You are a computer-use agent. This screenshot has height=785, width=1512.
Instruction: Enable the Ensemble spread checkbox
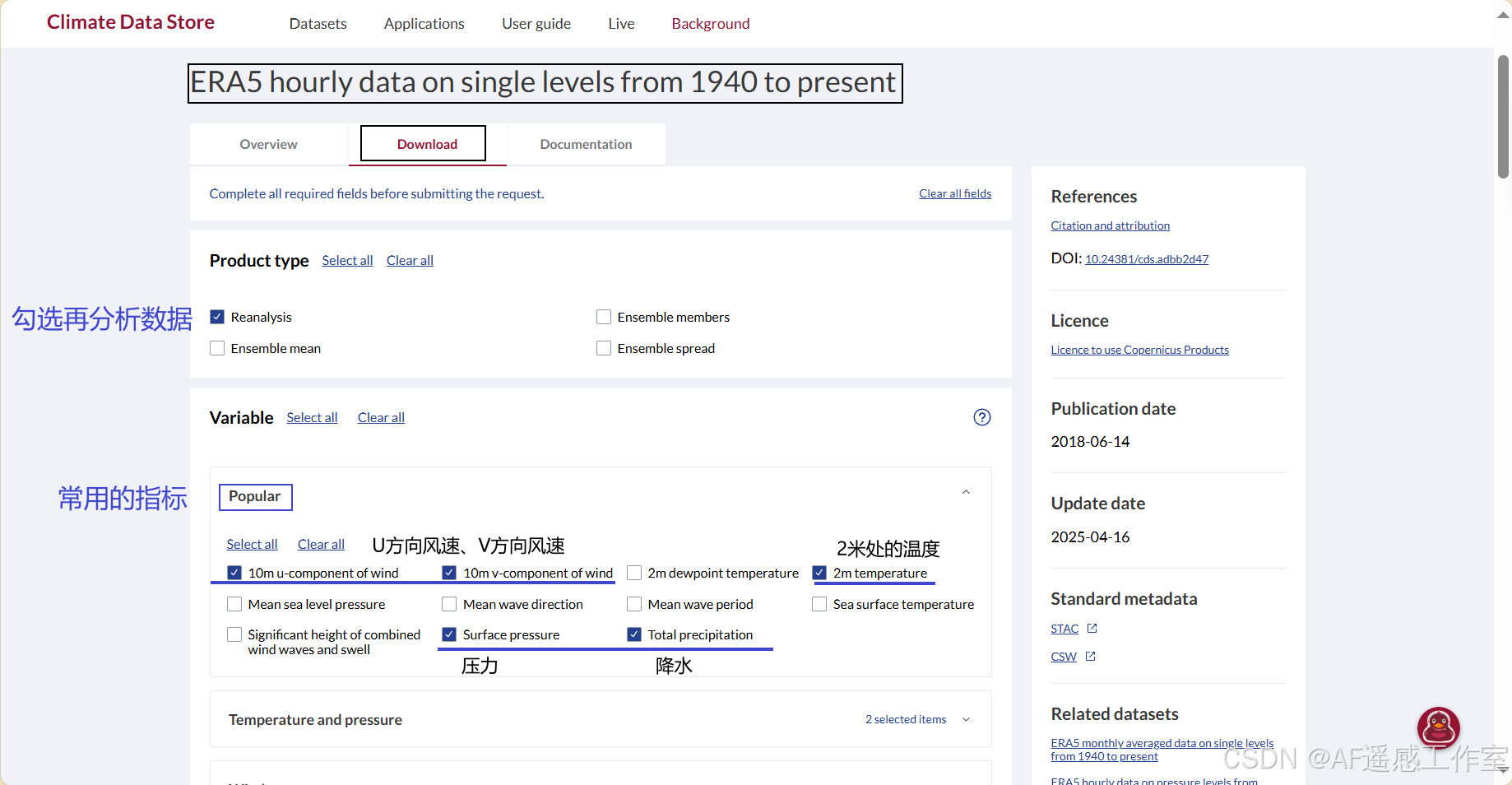[x=604, y=348]
